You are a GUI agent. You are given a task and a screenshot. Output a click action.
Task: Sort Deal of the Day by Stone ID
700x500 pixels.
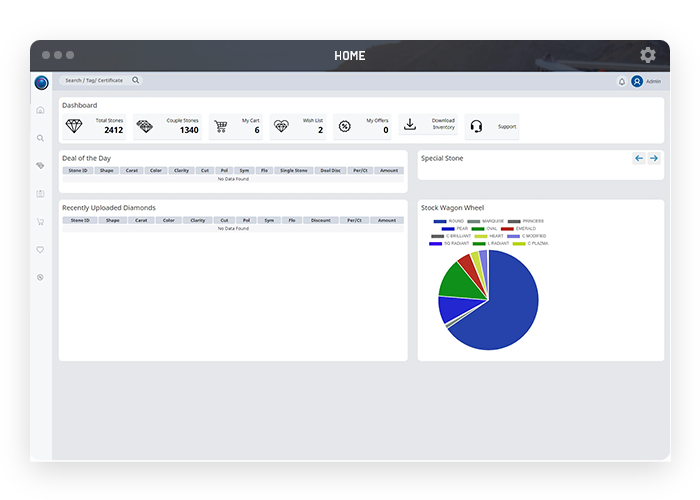[x=78, y=171]
